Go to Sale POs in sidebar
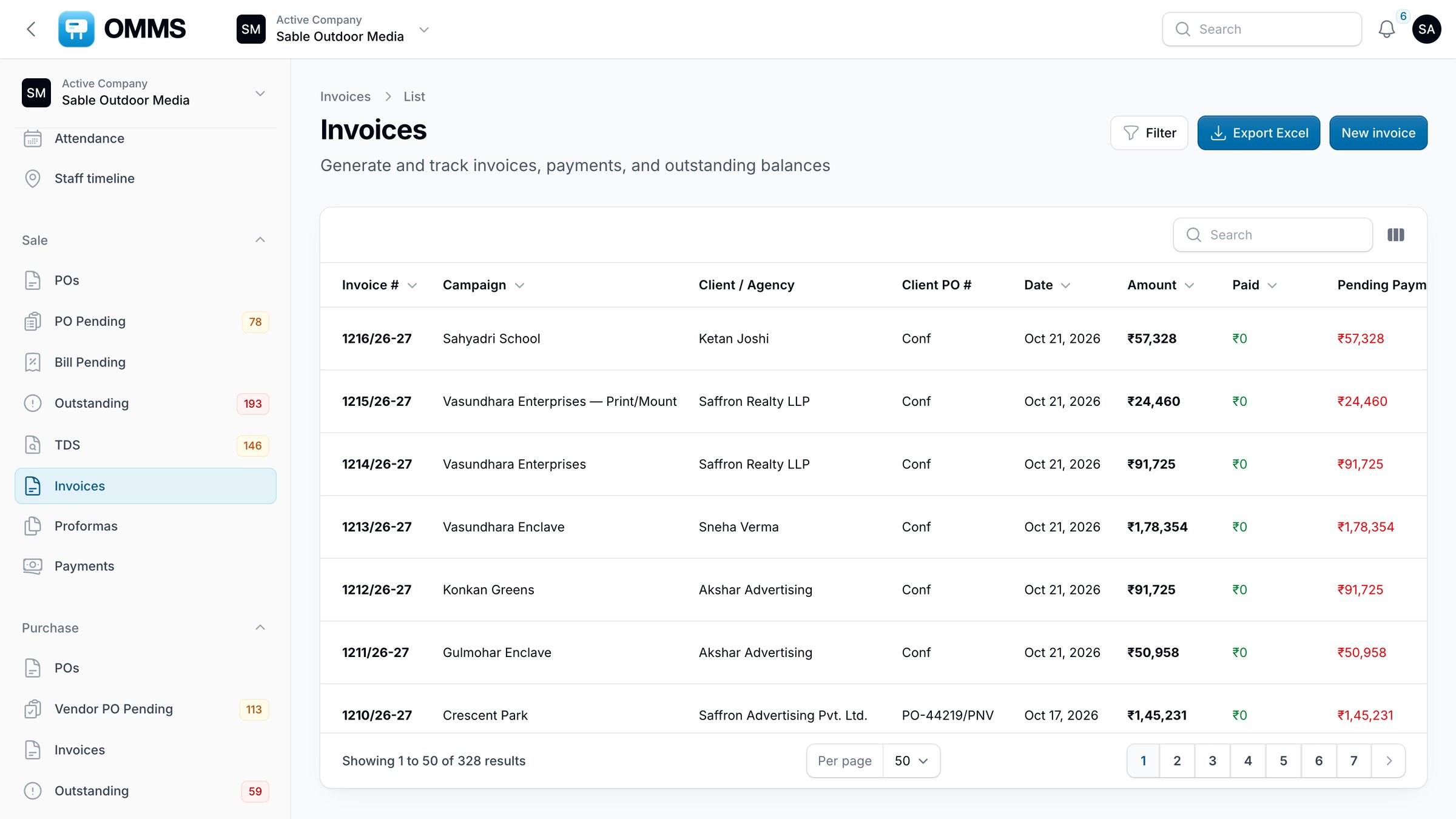1456x819 pixels. click(x=145, y=280)
